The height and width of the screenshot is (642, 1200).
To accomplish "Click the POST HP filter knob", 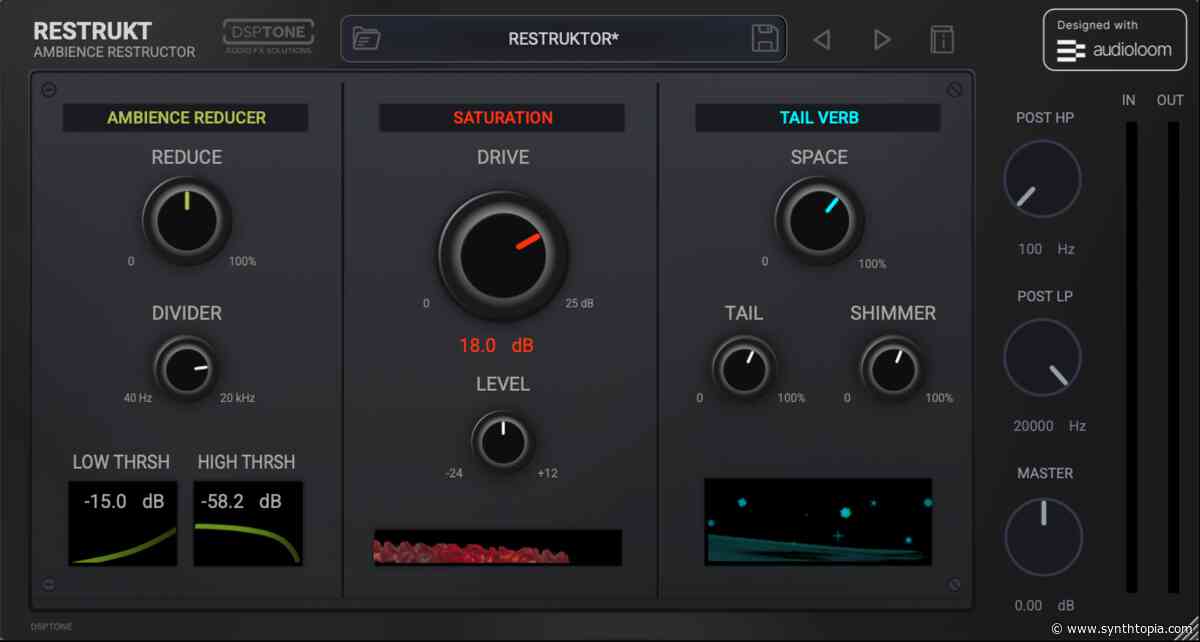I will (x=1042, y=179).
